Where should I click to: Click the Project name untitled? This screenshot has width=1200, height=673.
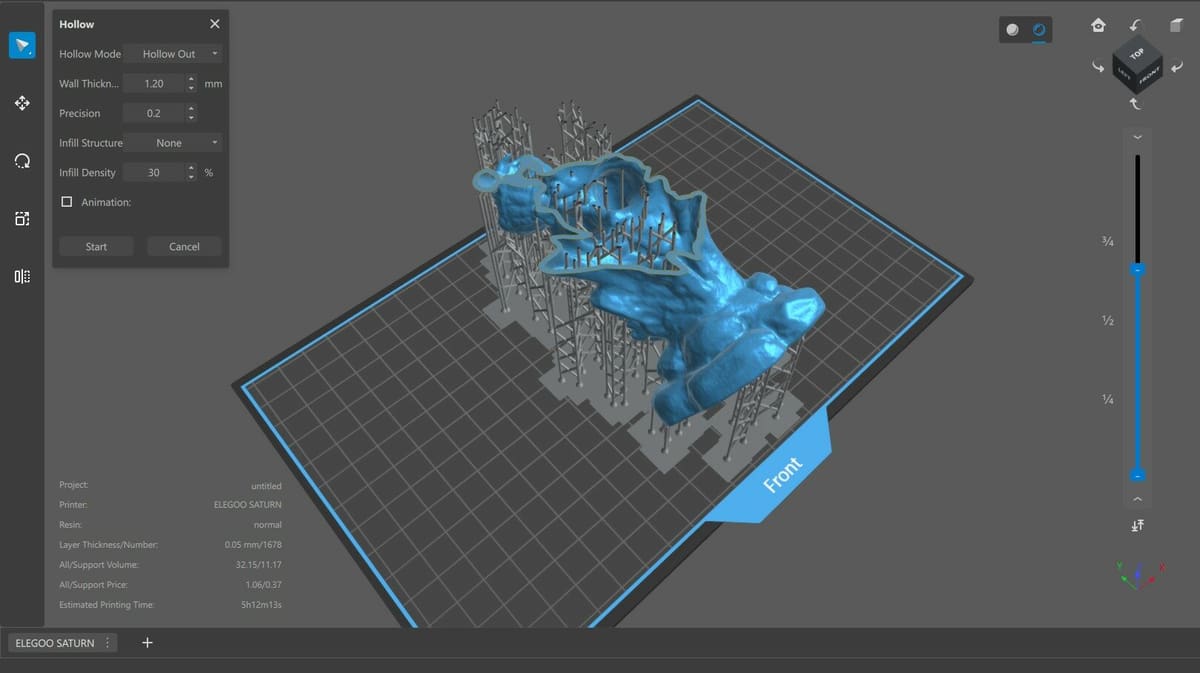coord(266,486)
